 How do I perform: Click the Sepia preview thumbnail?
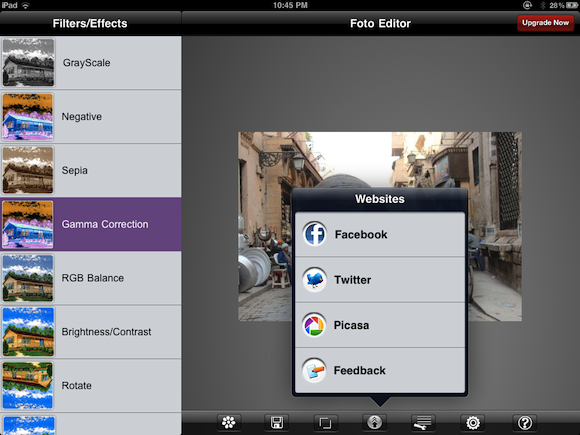[28, 170]
